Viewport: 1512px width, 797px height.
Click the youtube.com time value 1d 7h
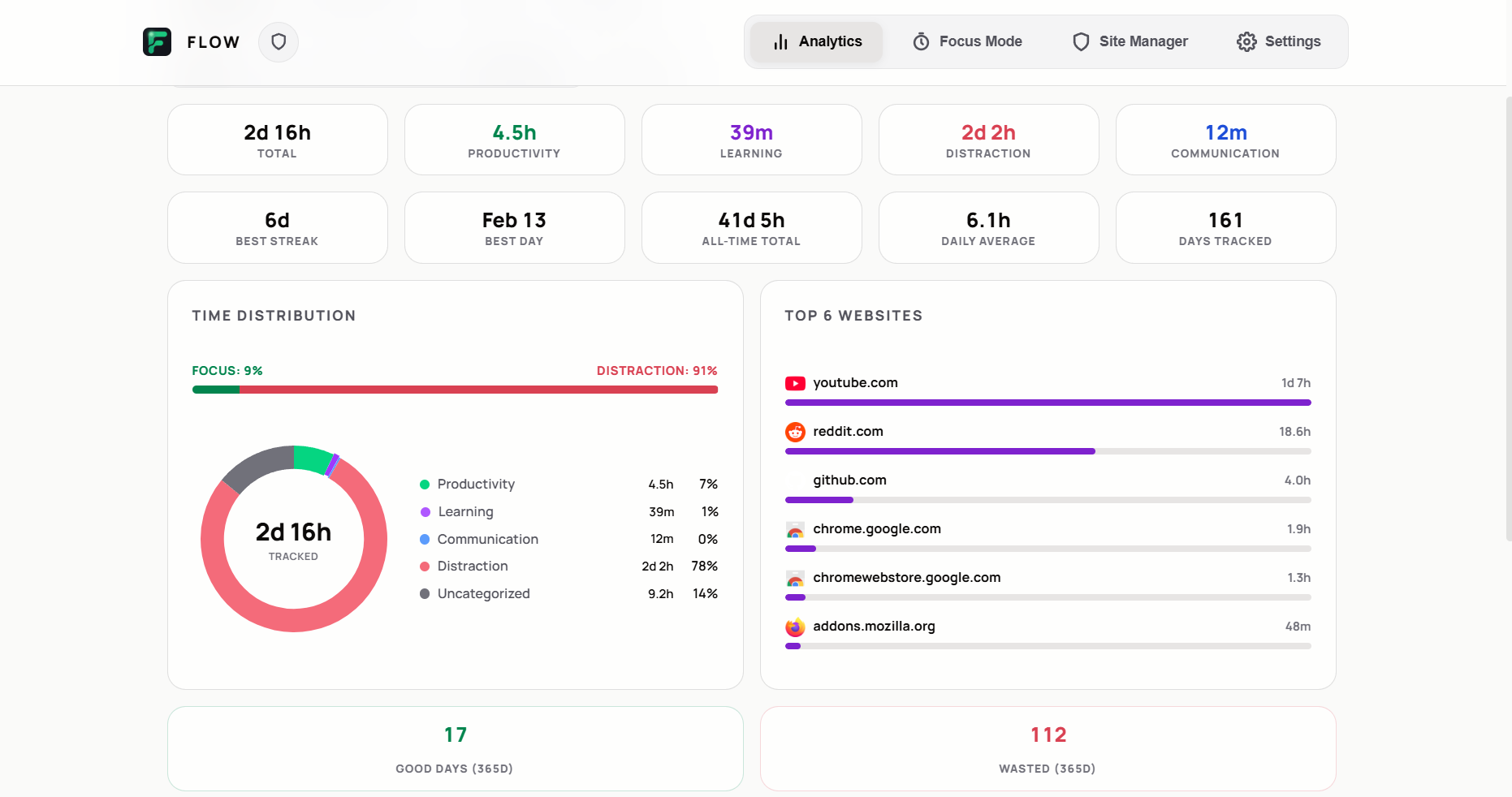1296,383
